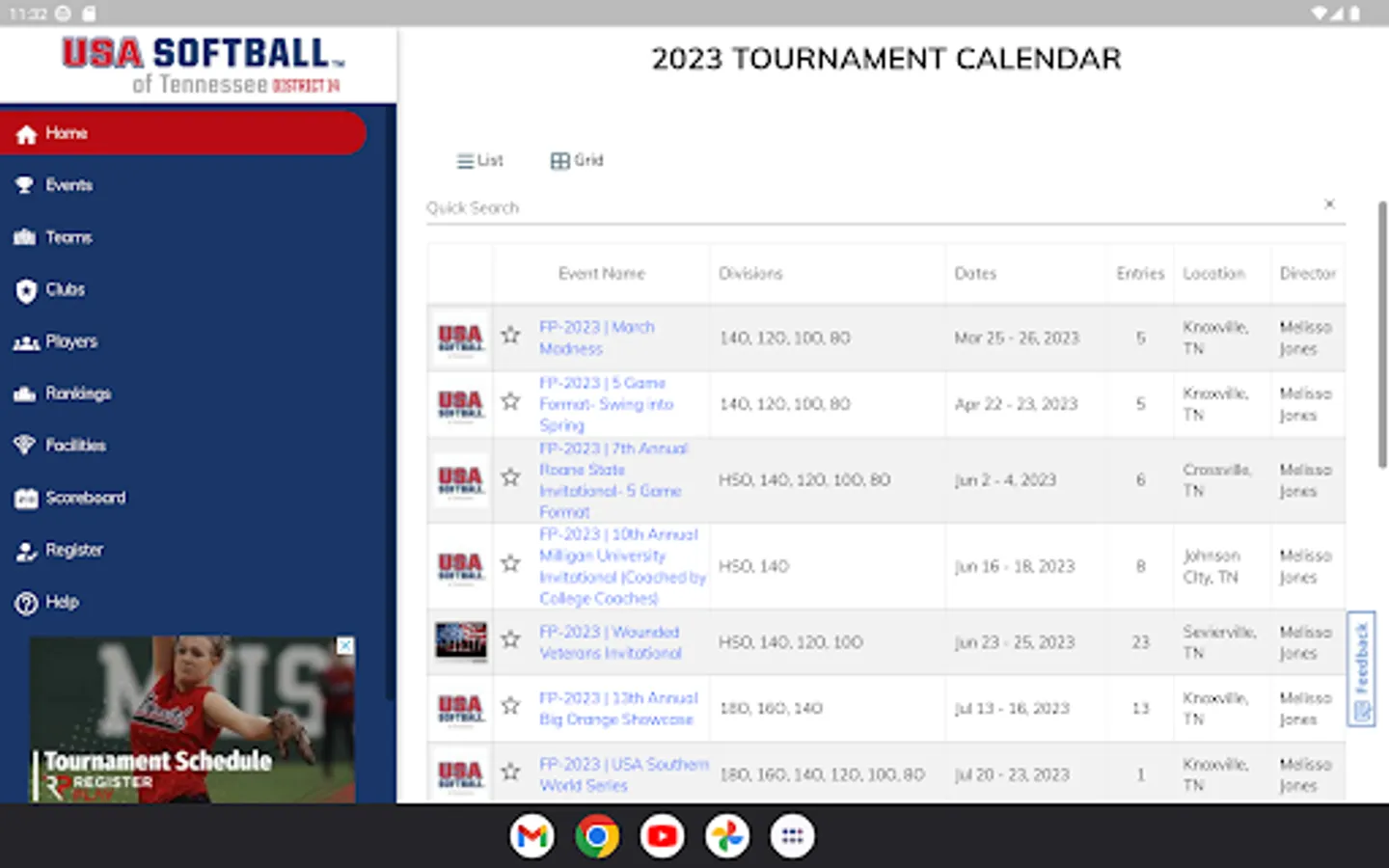Click USA Softball of Tennessee logo
The image size is (1389, 868).
click(201, 65)
